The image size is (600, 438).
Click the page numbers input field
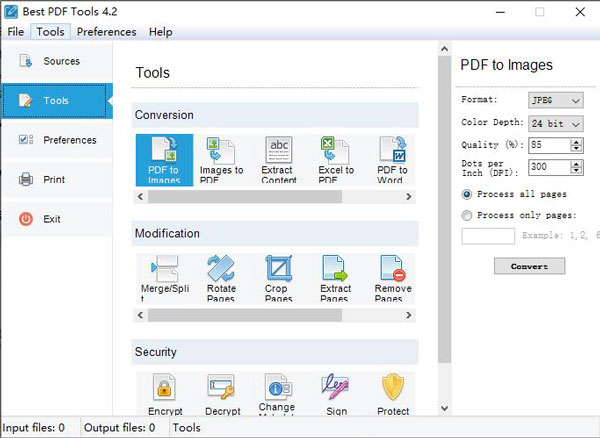488,236
